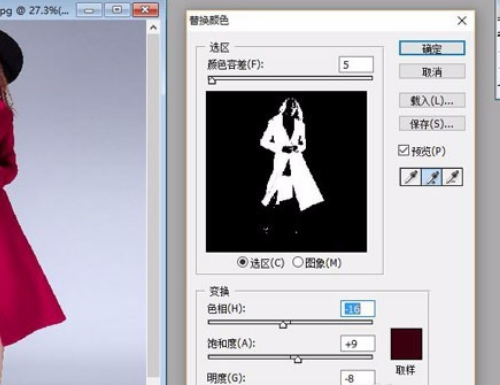Close the document image window

(x=145, y=10)
